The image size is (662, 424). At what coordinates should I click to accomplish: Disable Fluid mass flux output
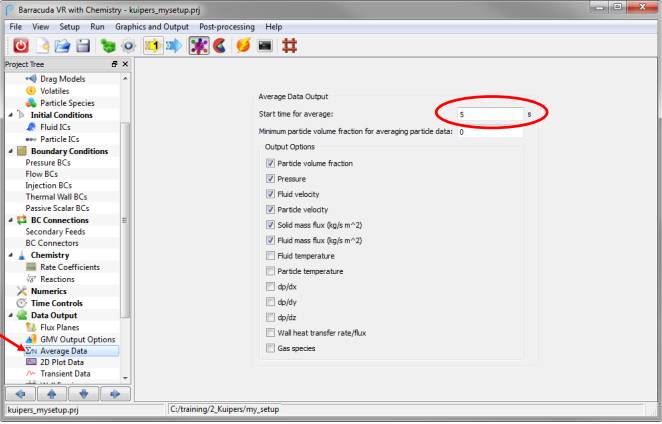[270, 241]
